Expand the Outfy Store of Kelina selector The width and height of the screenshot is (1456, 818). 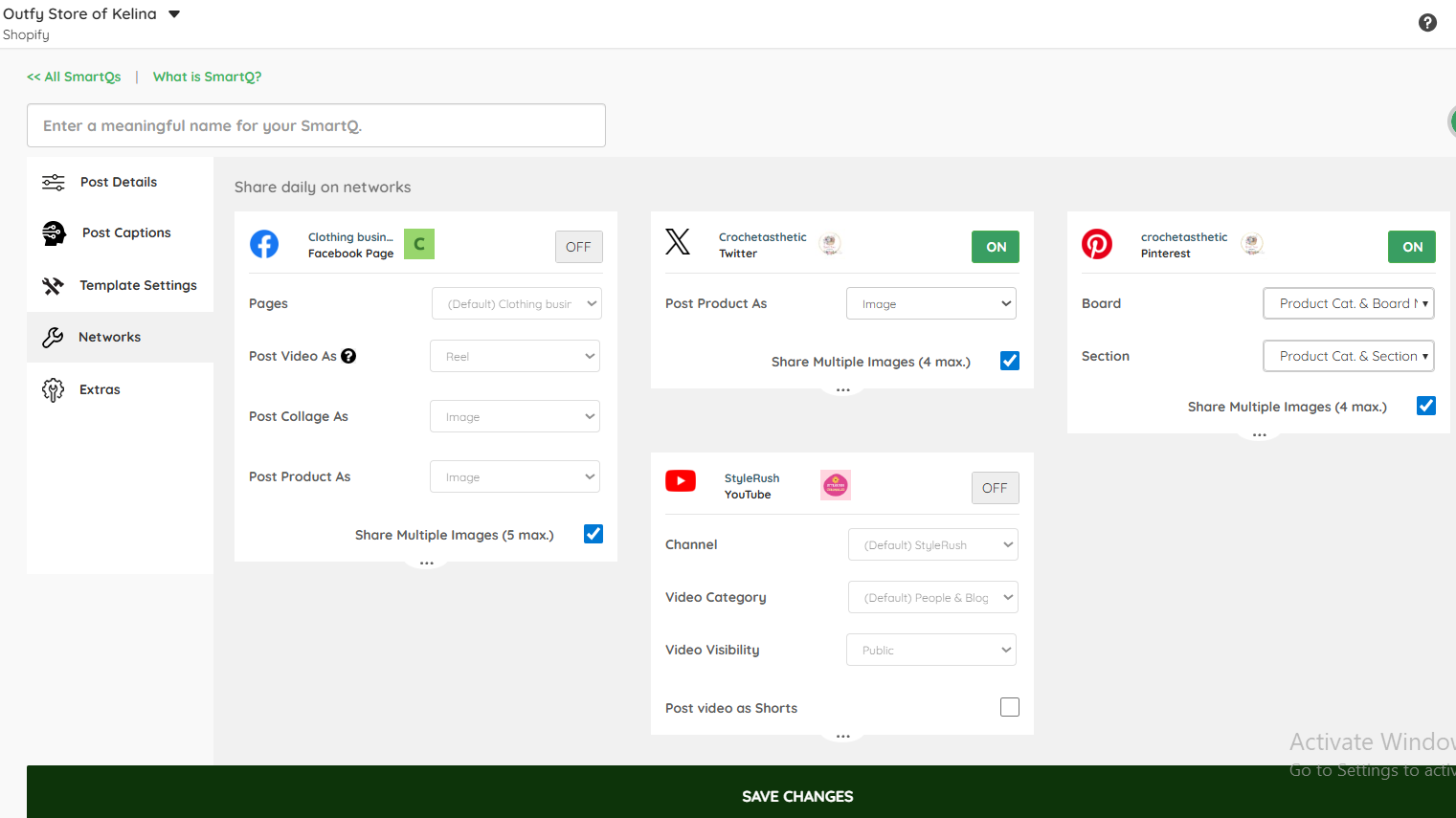(174, 14)
